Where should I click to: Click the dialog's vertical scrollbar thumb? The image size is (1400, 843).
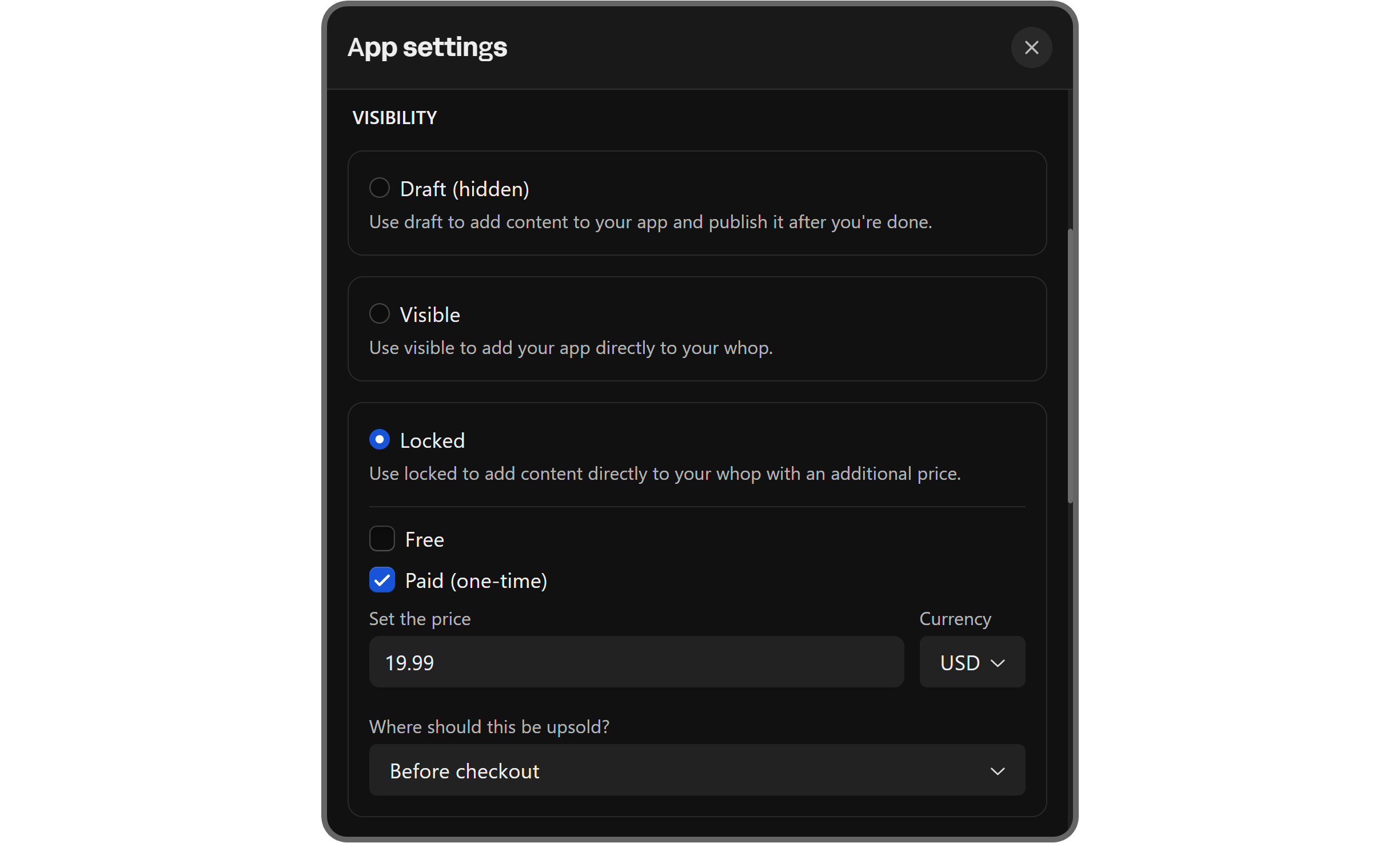[x=1070, y=366]
